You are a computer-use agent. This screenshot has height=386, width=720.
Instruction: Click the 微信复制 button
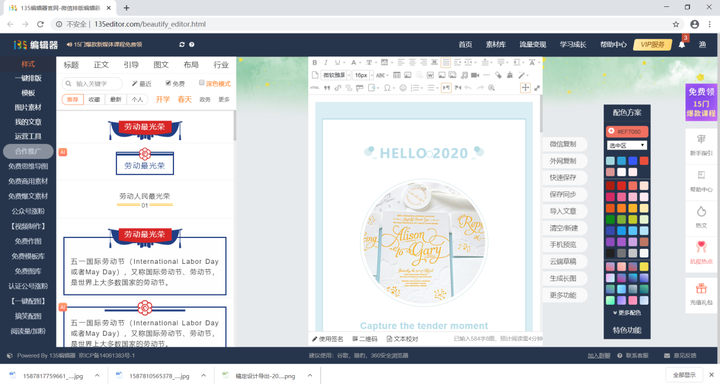click(563, 144)
